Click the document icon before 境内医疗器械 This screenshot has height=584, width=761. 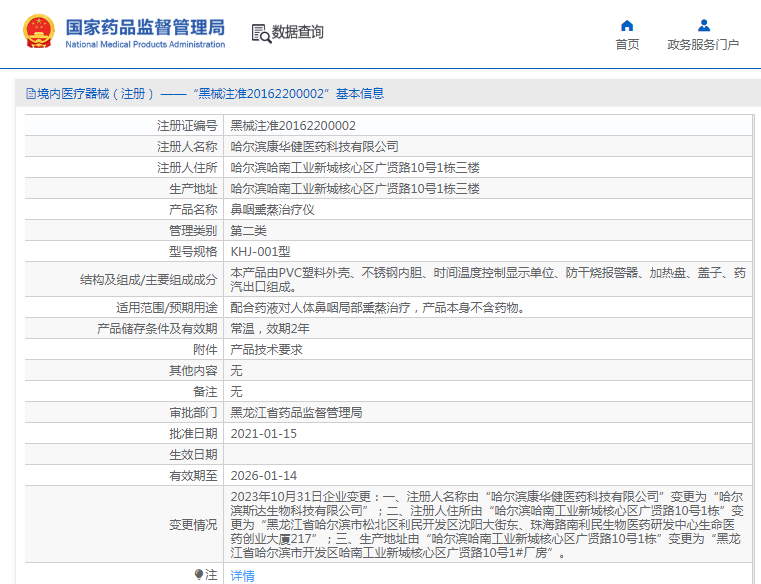[31, 94]
